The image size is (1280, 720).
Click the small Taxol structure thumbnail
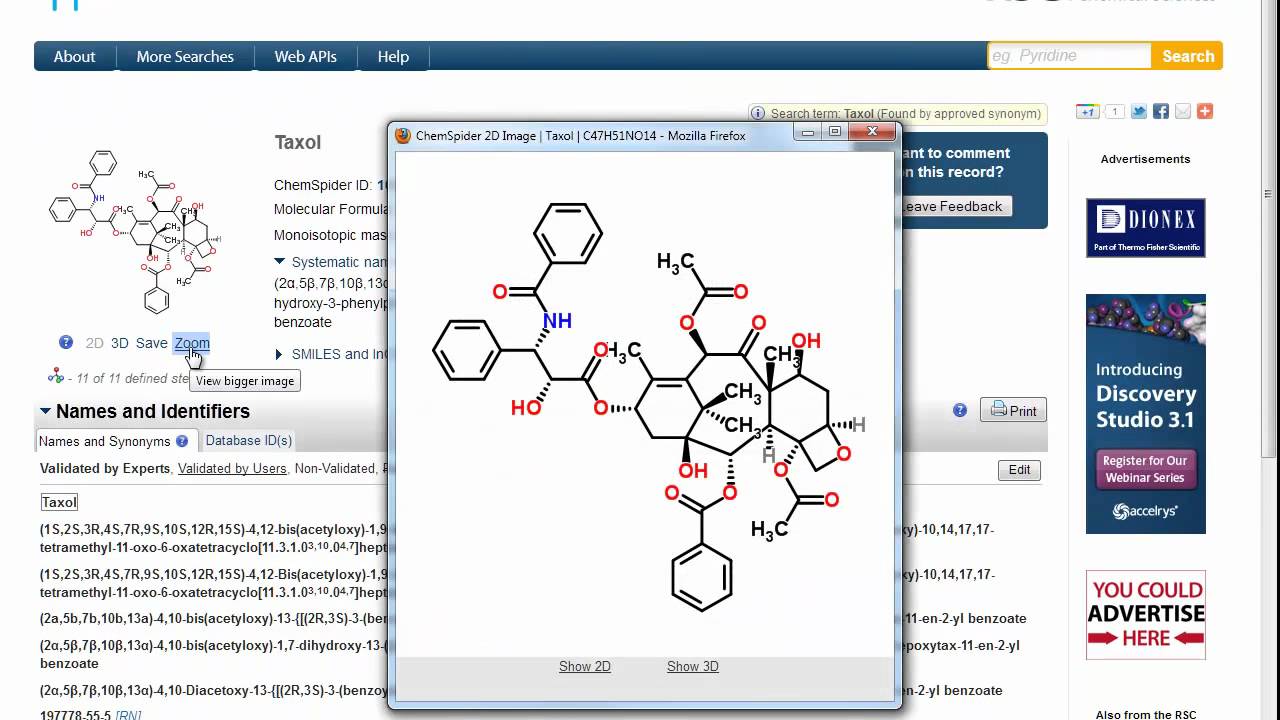pyautogui.click(x=135, y=232)
